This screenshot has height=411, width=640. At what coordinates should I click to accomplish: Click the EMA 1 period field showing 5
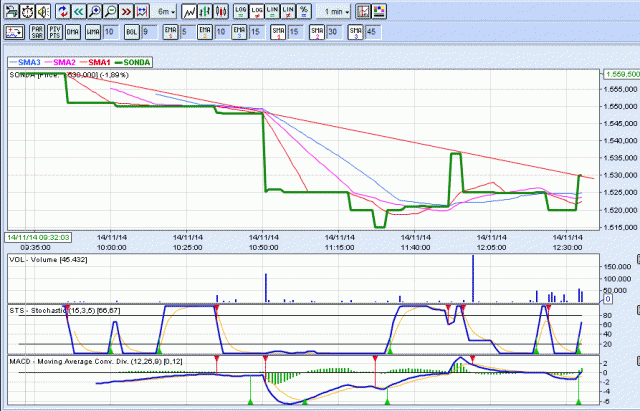pyautogui.click(x=187, y=32)
